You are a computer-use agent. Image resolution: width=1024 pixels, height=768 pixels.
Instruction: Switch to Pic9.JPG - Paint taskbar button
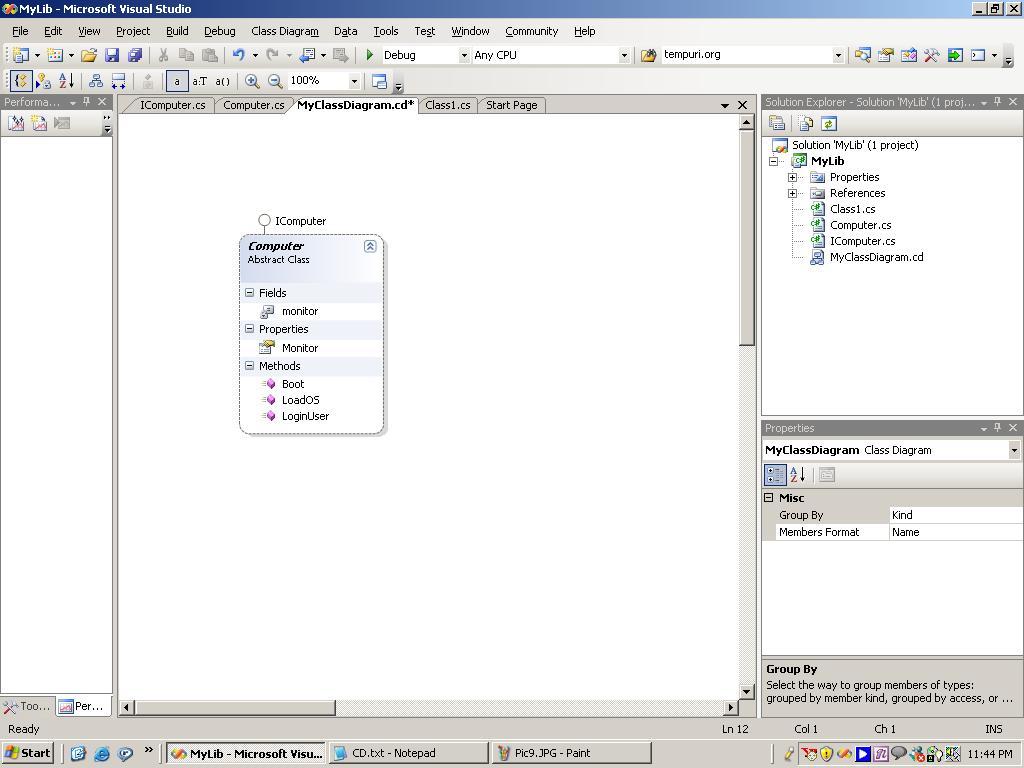[571, 753]
